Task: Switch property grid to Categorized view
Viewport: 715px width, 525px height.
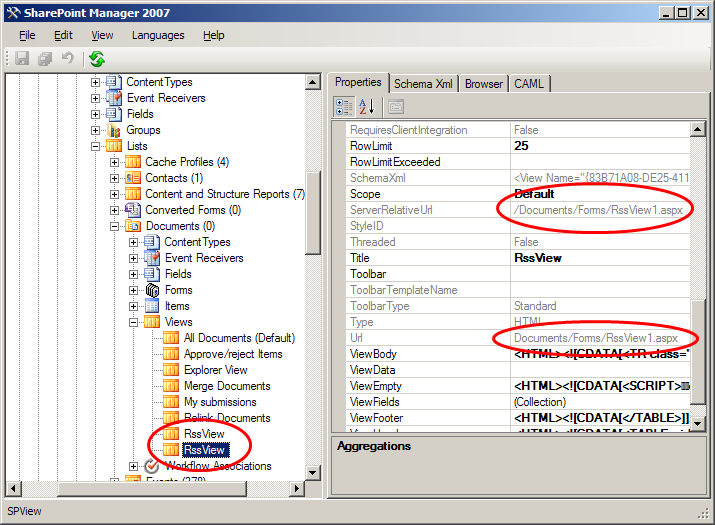Action: (x=344, y=107)
